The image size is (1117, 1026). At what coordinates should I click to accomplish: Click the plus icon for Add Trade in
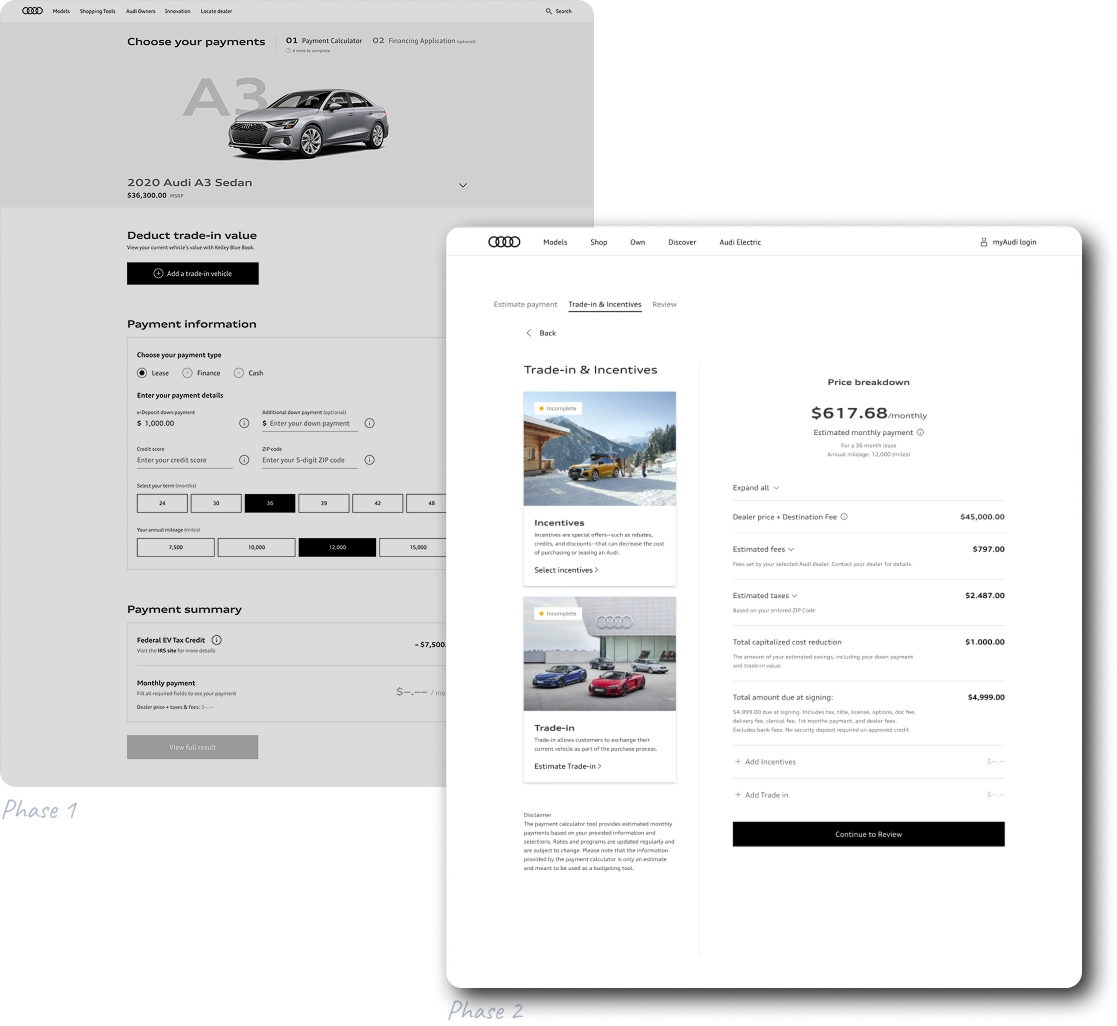tap(738, 794)
